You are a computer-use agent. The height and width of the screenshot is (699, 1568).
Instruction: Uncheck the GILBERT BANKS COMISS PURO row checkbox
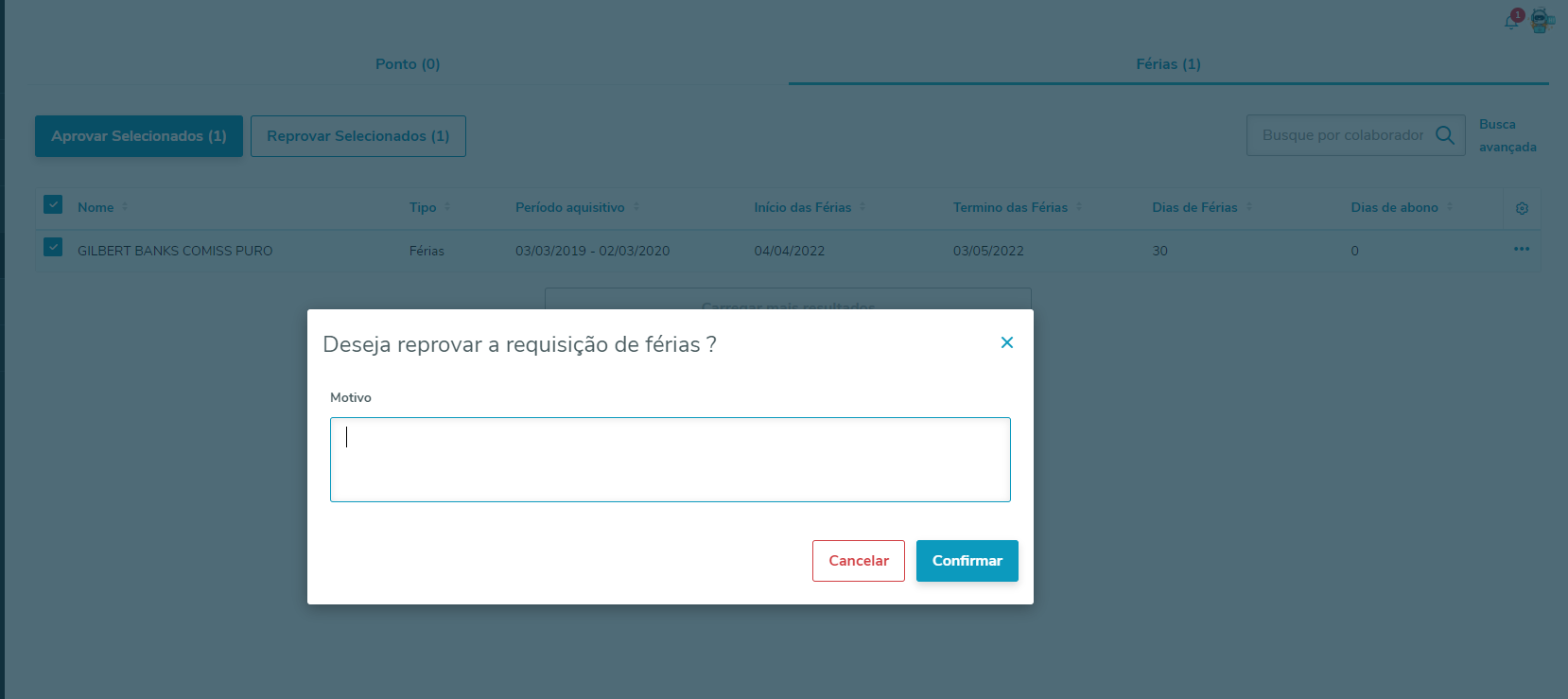[53, 247]
